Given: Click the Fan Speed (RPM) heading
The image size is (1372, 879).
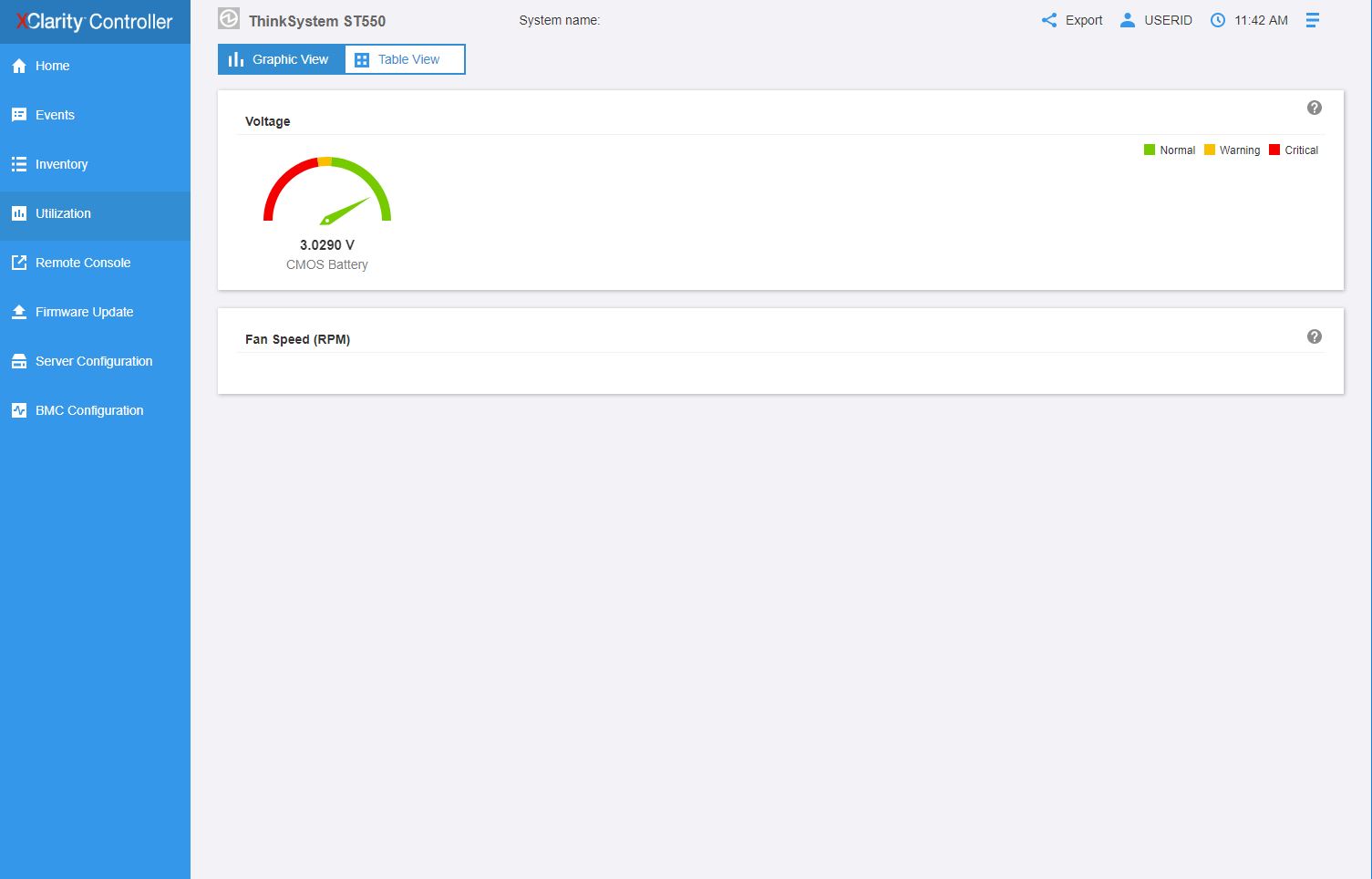Looking at the screenshot, I should (x=297, y=339).
